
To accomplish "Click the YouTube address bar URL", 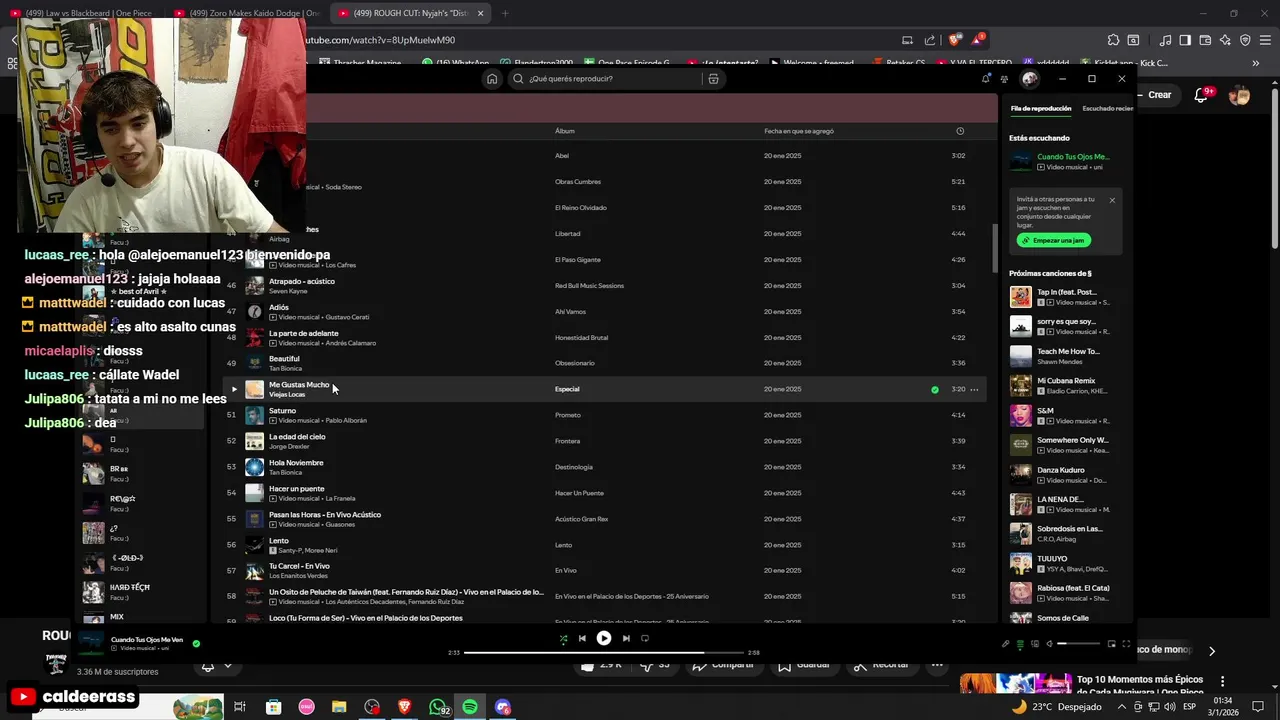I will tap(380, 40).
